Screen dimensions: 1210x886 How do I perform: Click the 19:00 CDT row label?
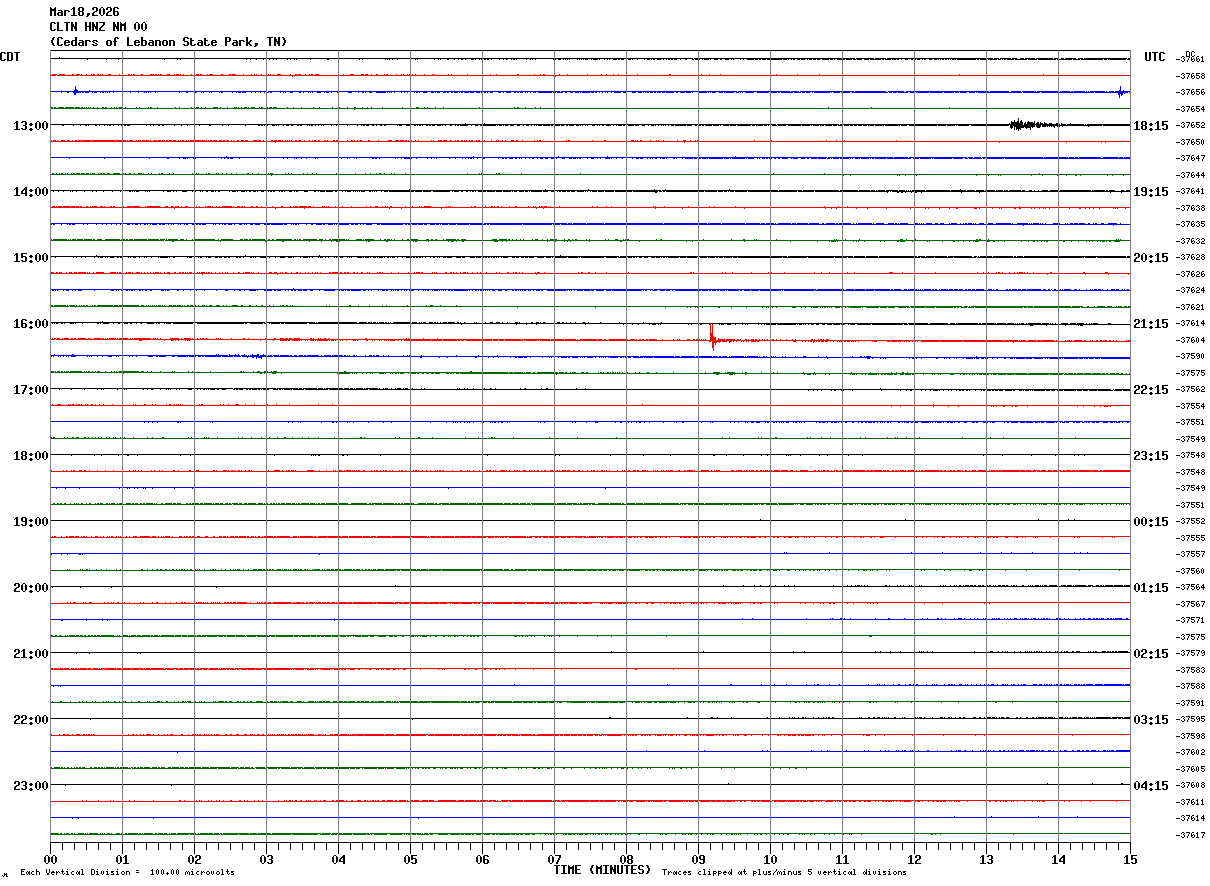click(x=30, y=522)
